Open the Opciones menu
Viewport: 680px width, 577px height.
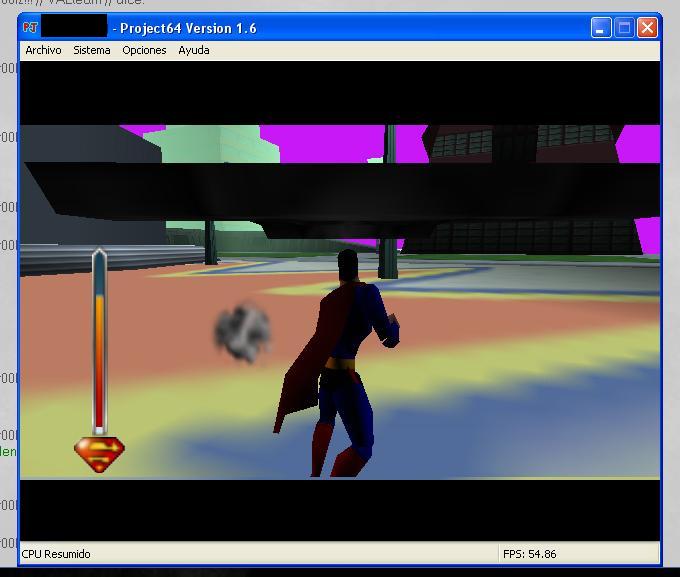(x=144, y=50)
